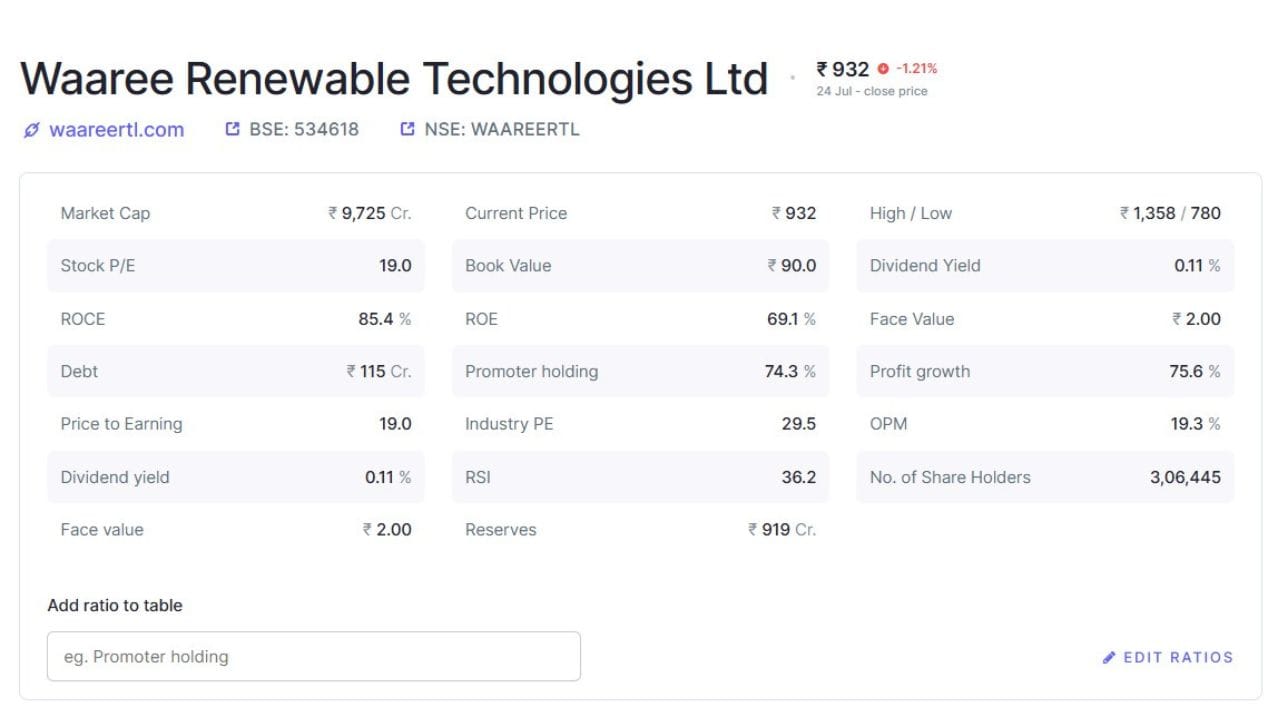The width and height of the screenshot is (1280, 720).
Task: Focus the Add ratio to table input
Action: point(314,656)
